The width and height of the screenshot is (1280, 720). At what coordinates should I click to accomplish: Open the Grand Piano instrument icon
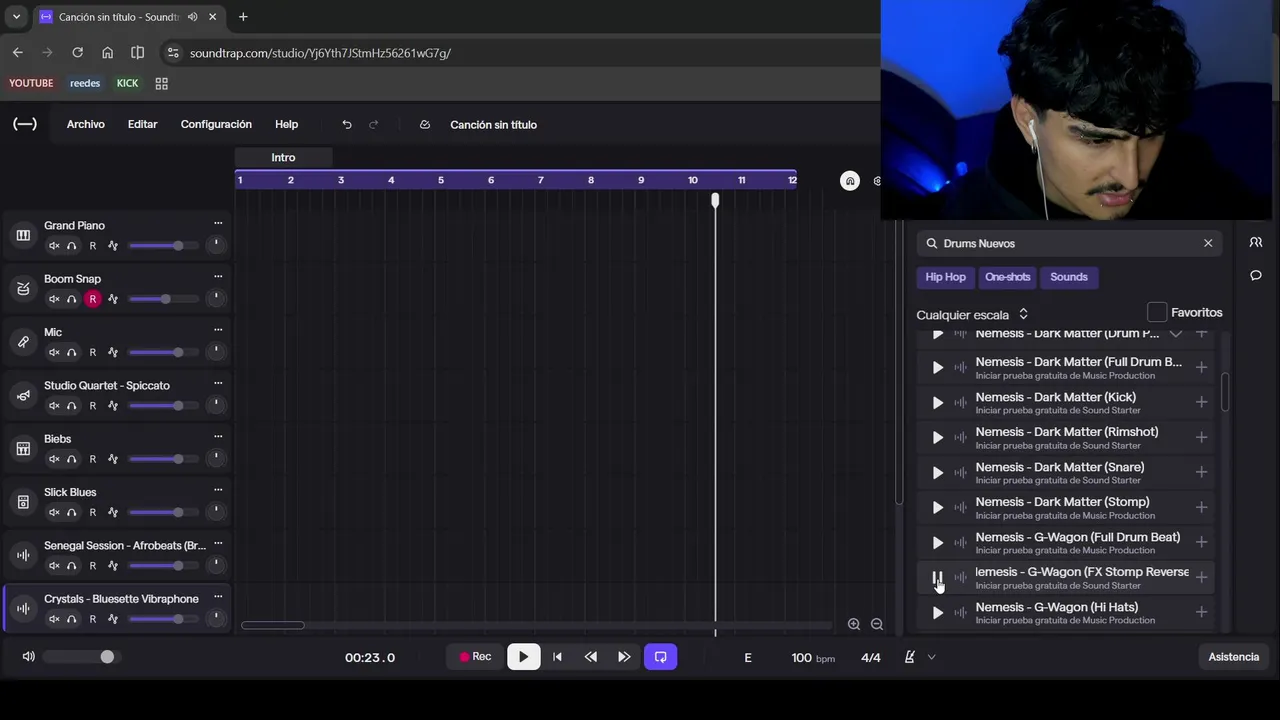coord(23,235)
